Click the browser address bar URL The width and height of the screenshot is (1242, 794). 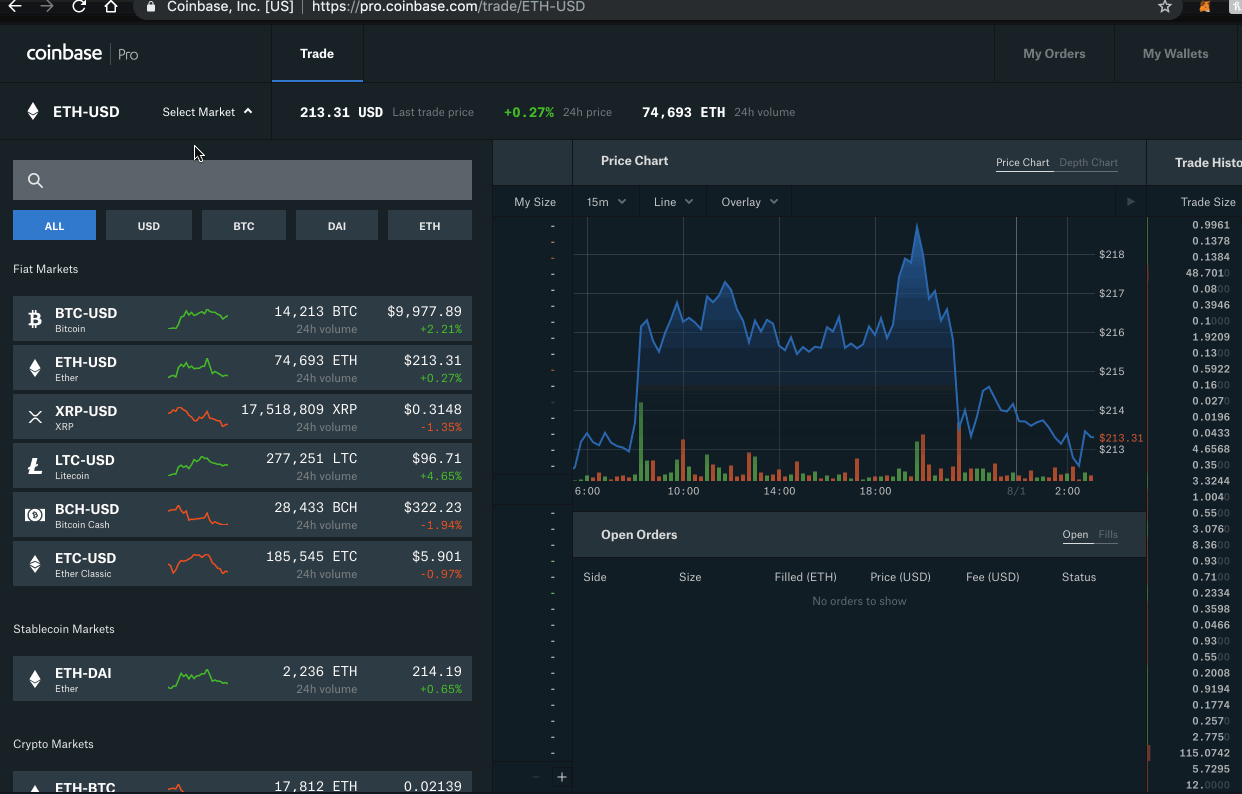[448, 7]
